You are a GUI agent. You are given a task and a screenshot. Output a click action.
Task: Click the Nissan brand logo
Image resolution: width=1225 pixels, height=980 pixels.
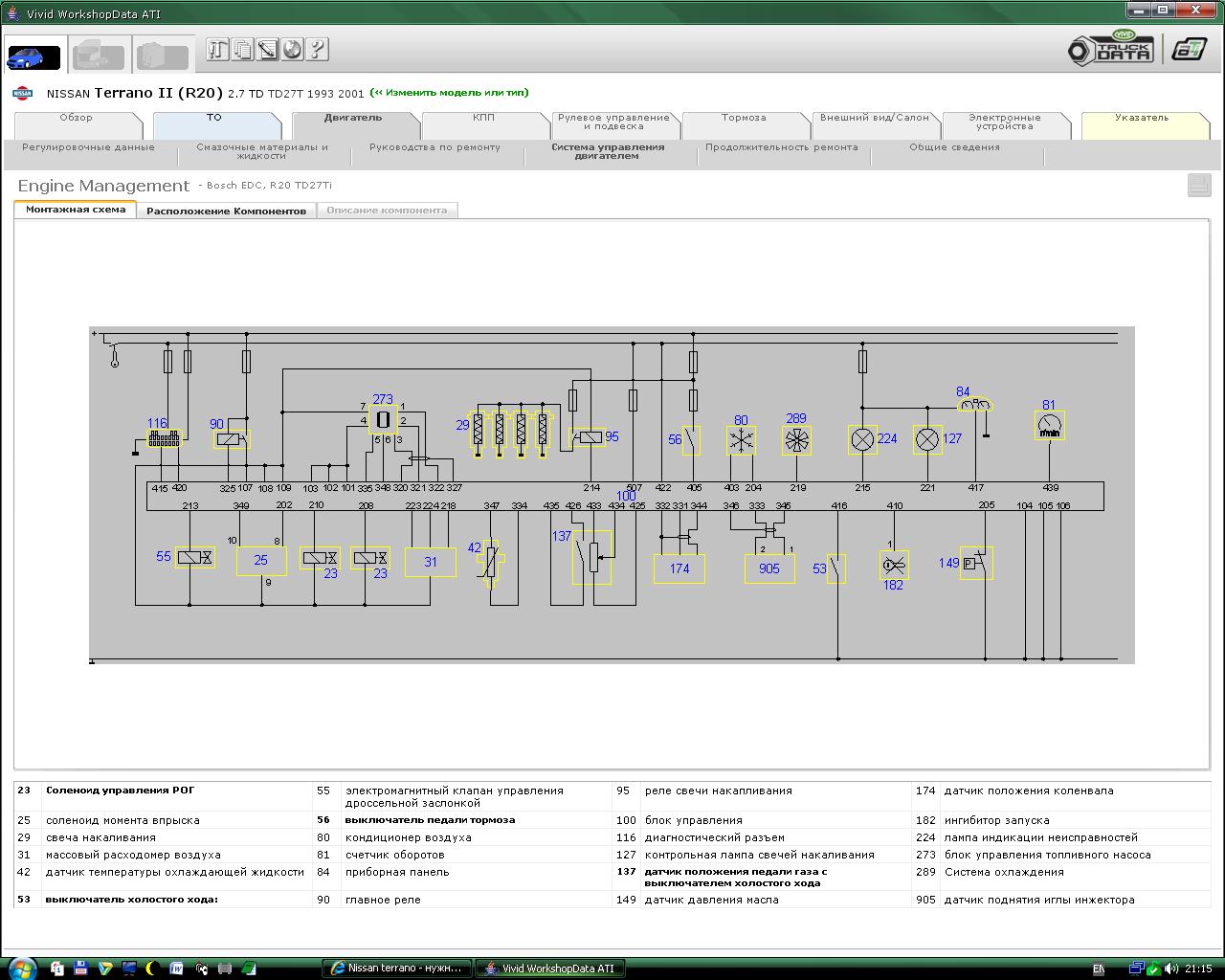click(22, 93)
